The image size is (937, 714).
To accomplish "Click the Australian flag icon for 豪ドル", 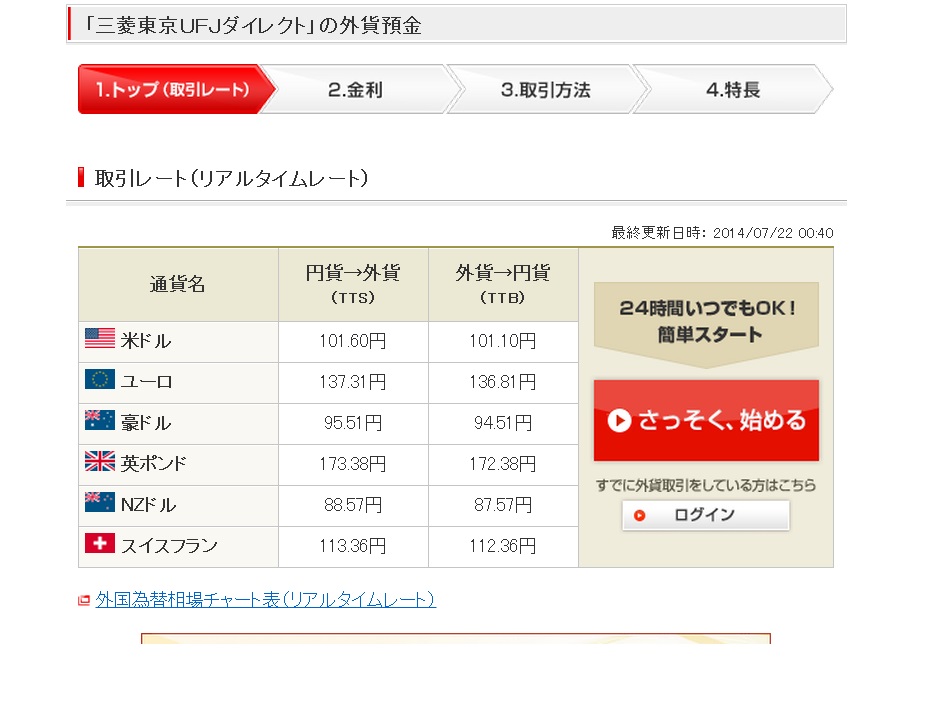I will (100, 420).
